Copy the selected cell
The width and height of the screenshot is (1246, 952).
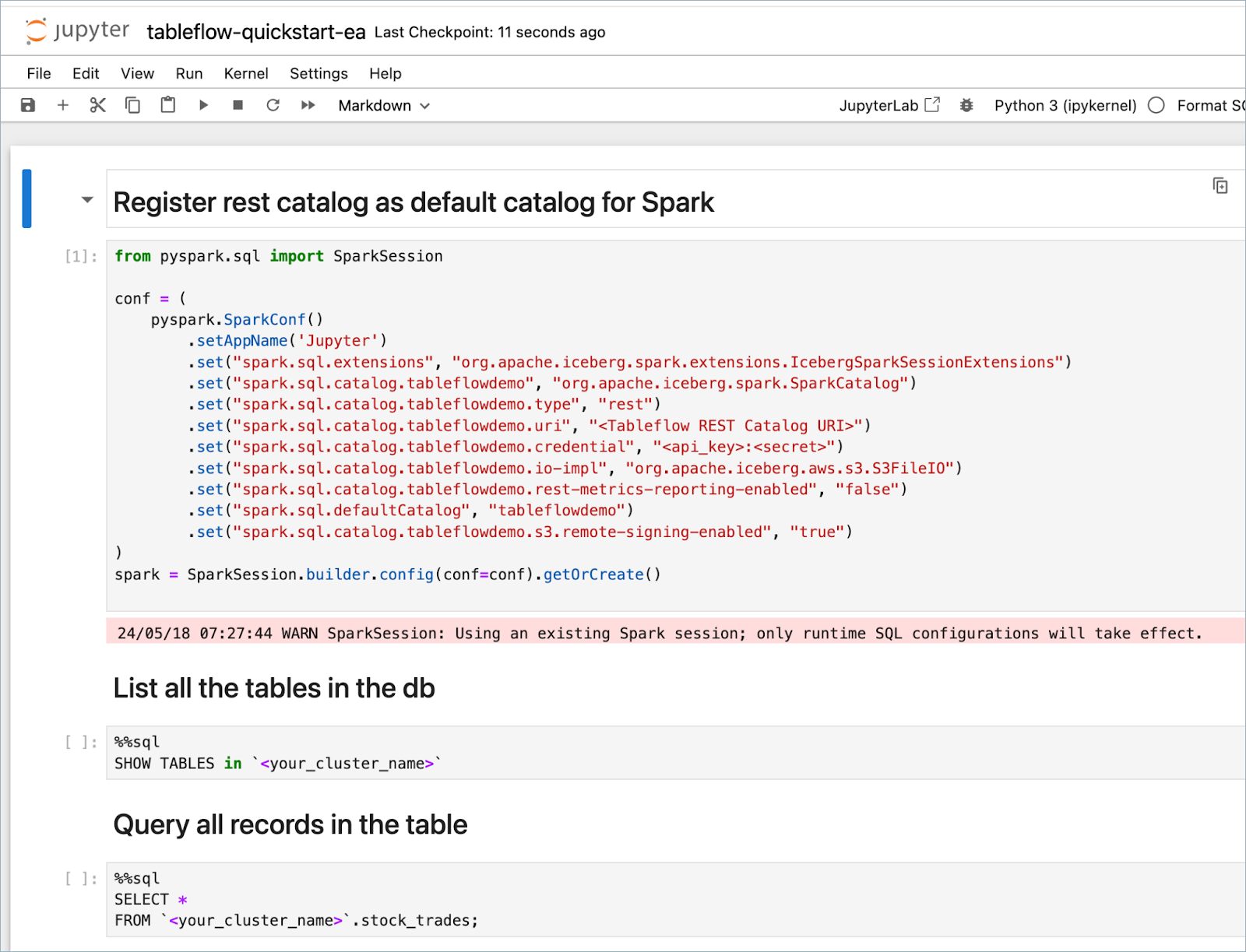point(132,105)
